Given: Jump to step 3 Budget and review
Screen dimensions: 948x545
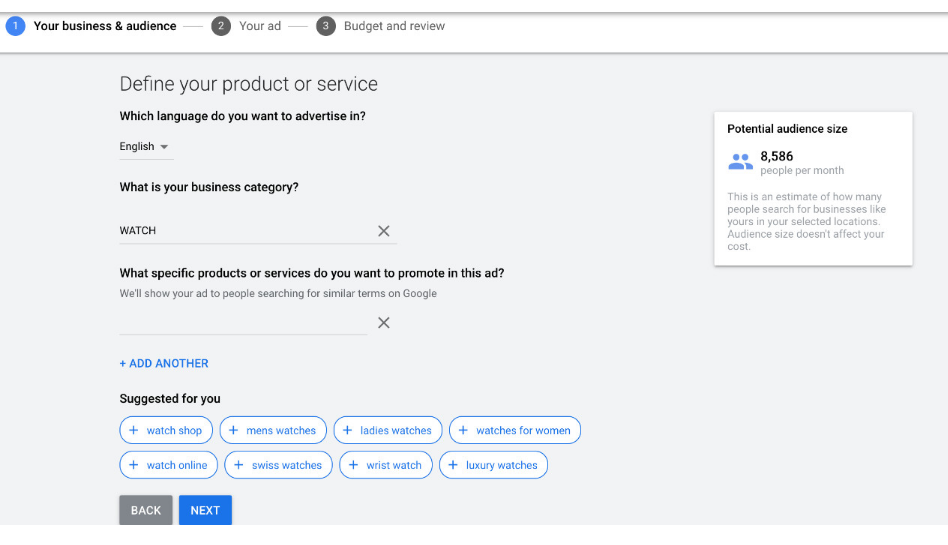Looking at the screenshot, I should (381, 26).
